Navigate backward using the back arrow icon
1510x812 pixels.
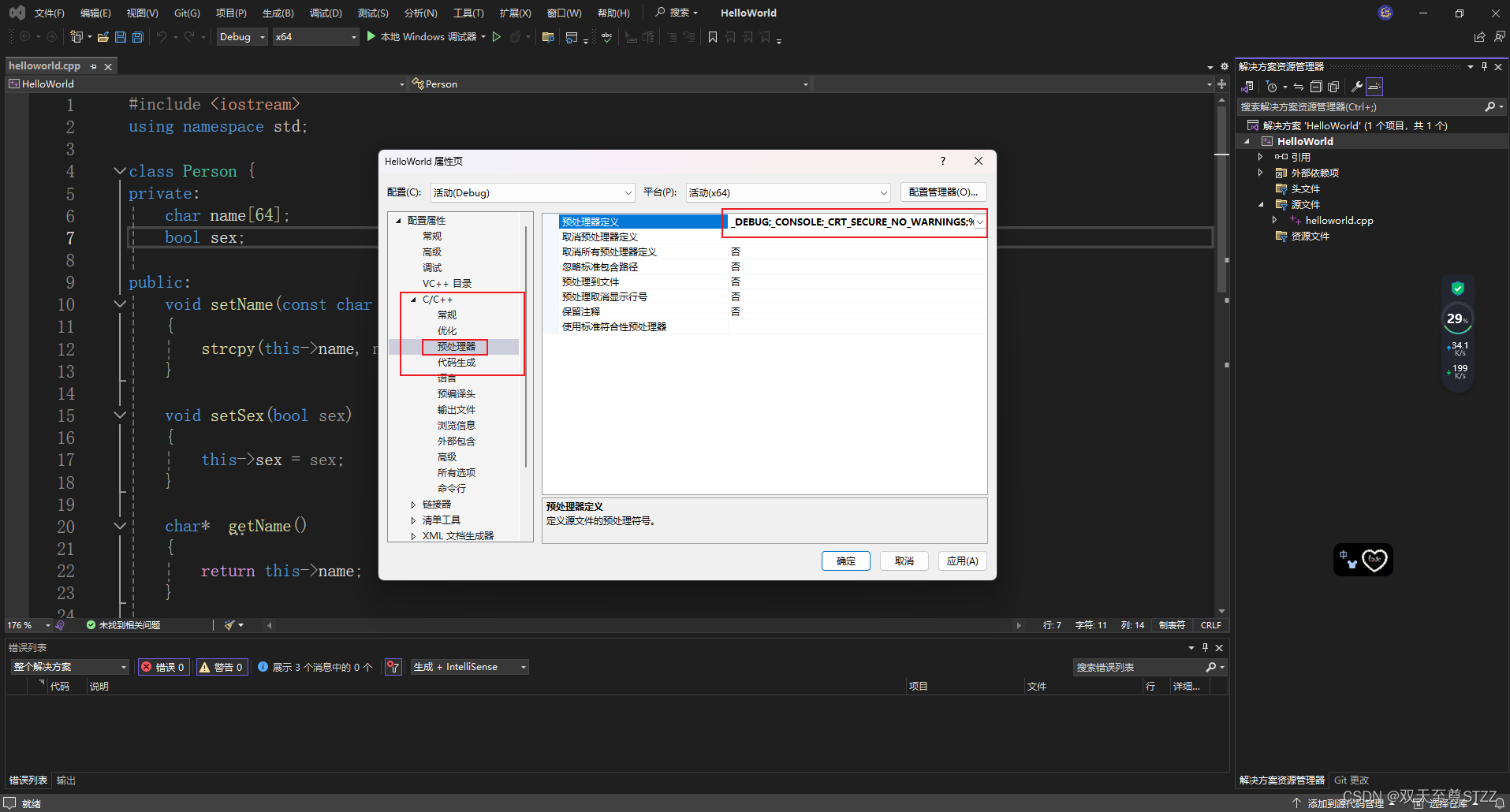(x=23, y=36)
